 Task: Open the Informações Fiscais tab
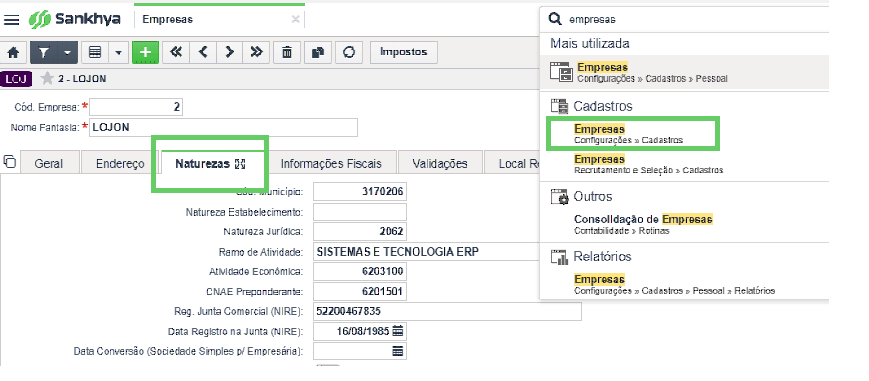point(331,164)
